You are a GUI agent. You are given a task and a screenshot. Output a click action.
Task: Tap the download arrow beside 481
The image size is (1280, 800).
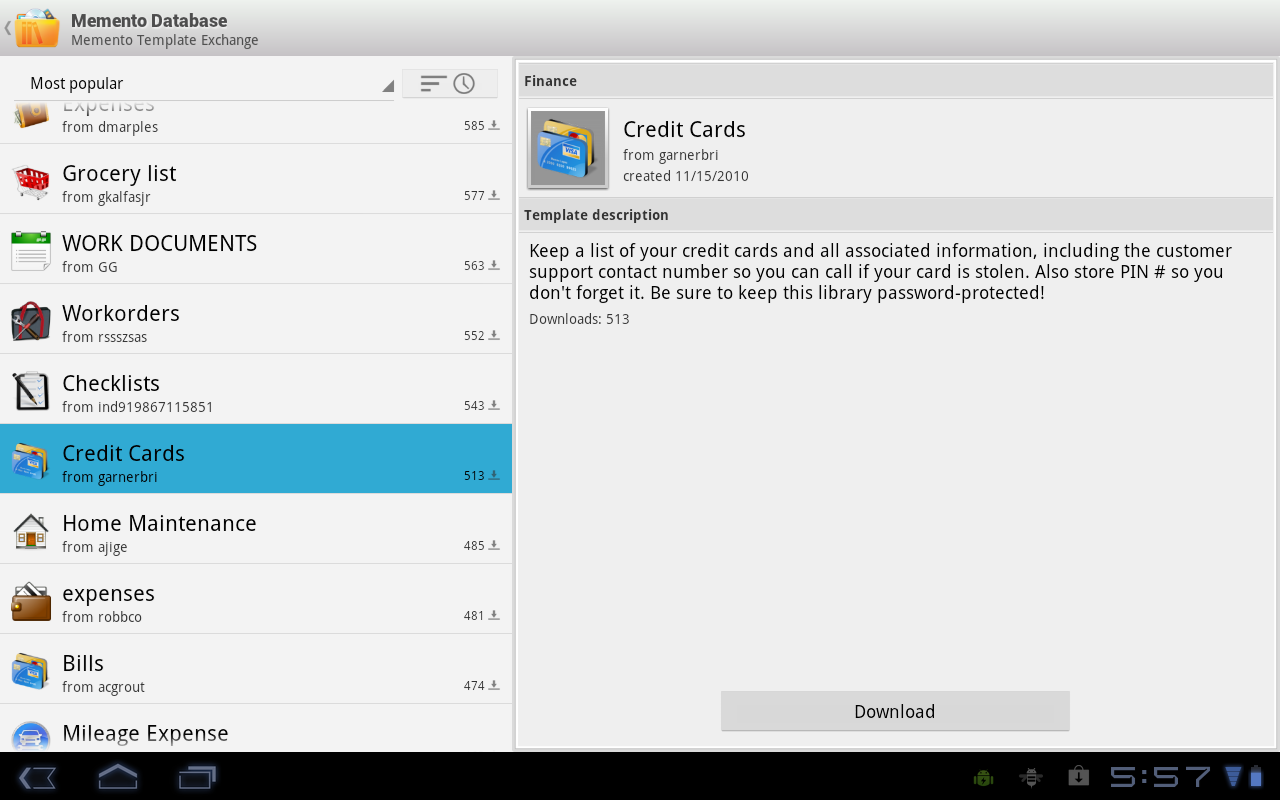point(494,616)
